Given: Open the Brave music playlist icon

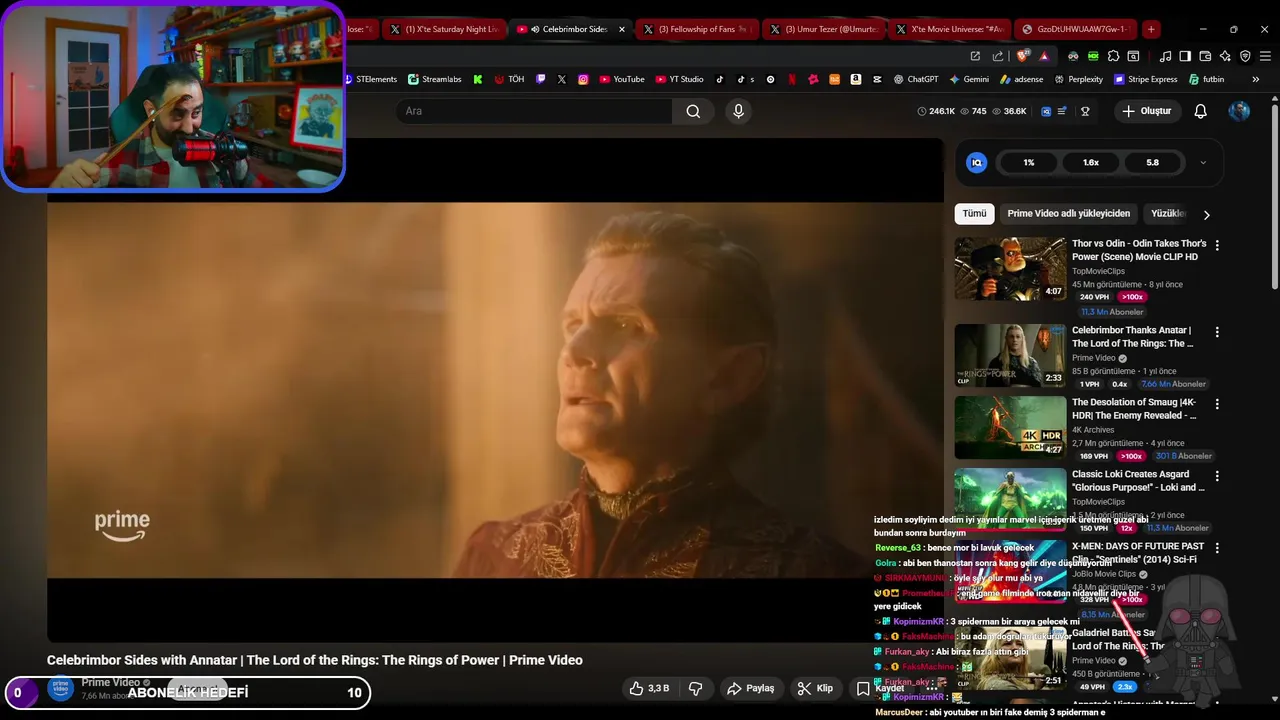Looking at the screenshot, I should pyautogui.click(x=1165, y=56).
